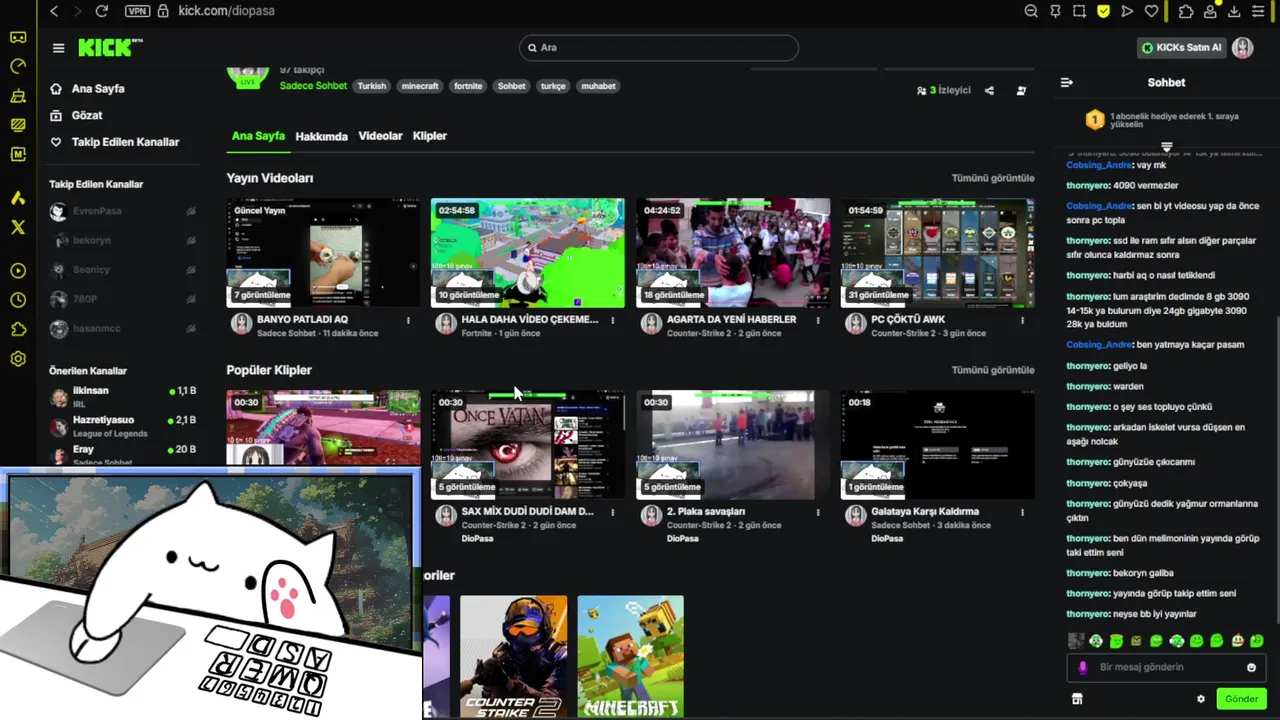Screen dimensions: 1280x720
Task: Open options menu for HALA DAHA VİDEO ÇEKEME
Action: (x=613, y=321)
